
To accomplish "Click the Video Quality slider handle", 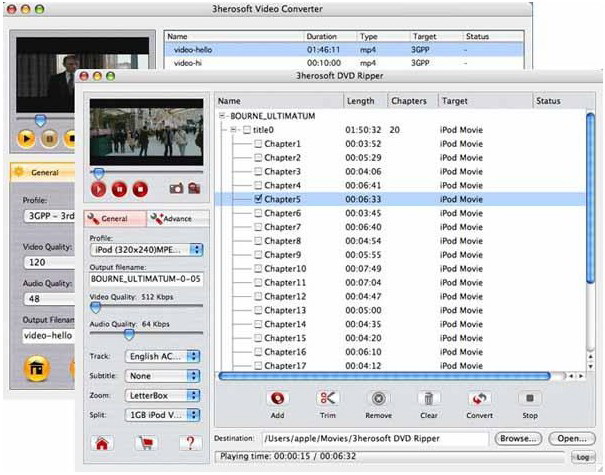I will pos(96,307).
